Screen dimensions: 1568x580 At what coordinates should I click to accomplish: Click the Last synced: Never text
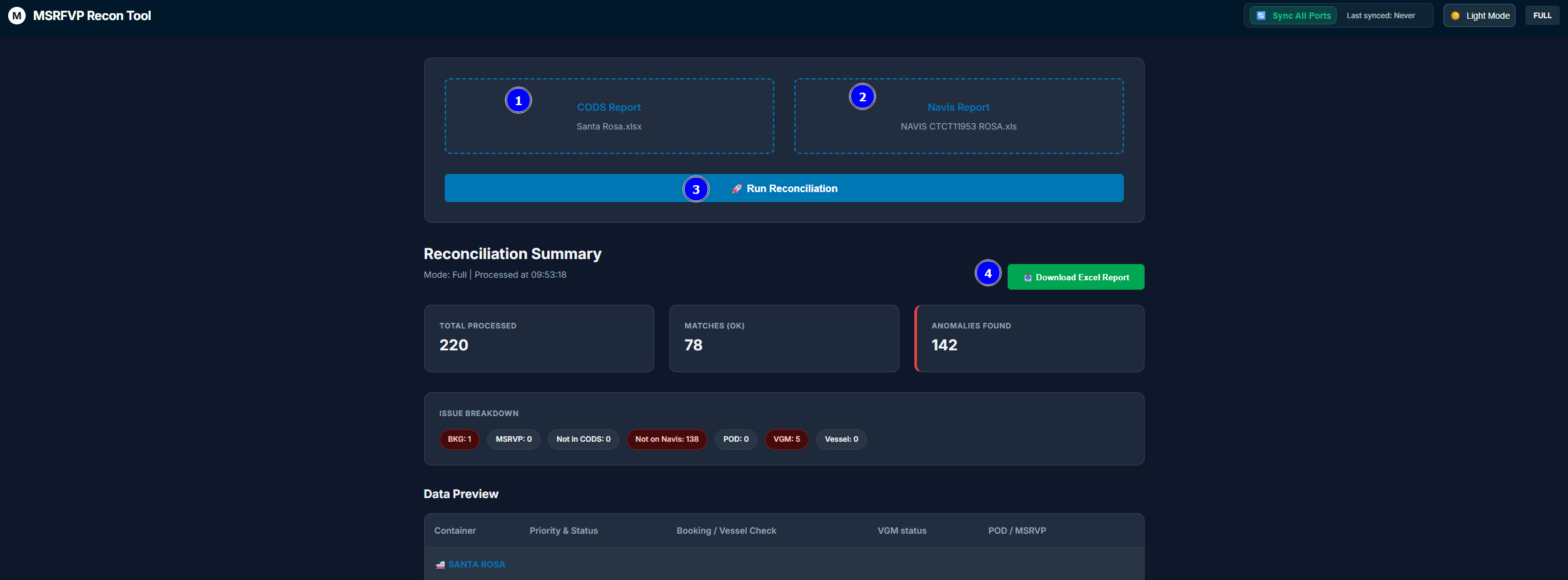pyautogui.click(x=1381, y=16)
